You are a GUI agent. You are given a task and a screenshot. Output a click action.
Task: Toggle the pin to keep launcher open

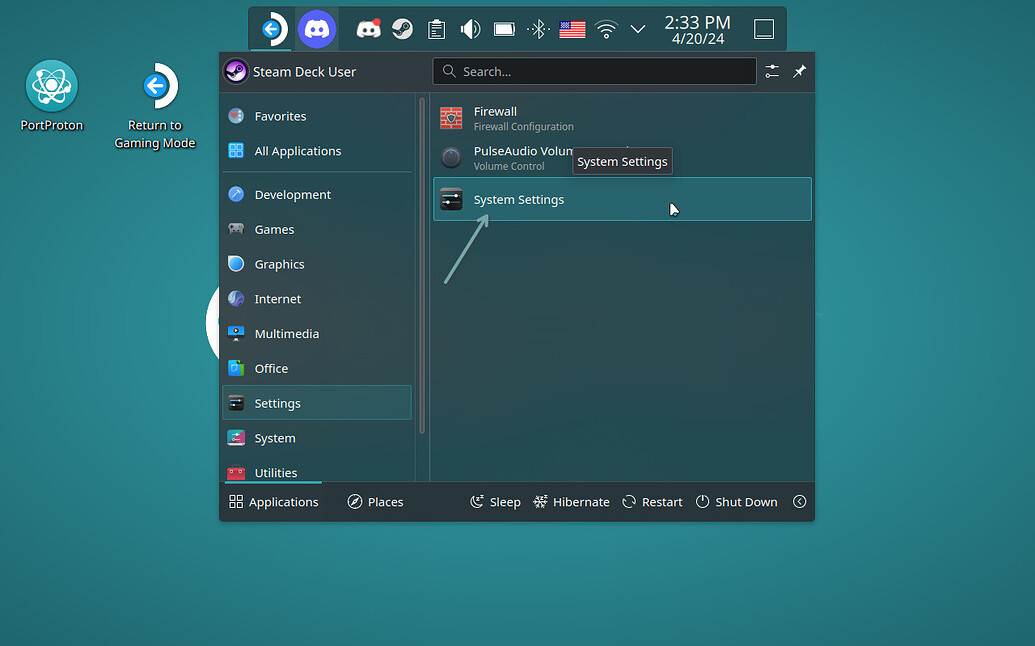coord(799,71)
